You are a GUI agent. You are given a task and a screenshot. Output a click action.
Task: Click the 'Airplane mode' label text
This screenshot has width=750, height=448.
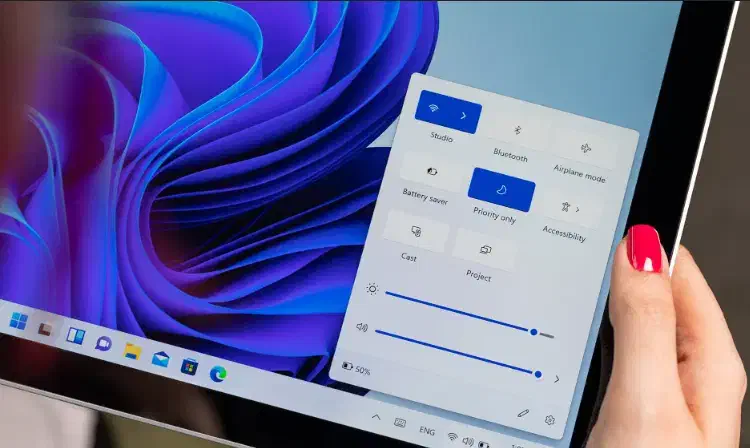579,174
